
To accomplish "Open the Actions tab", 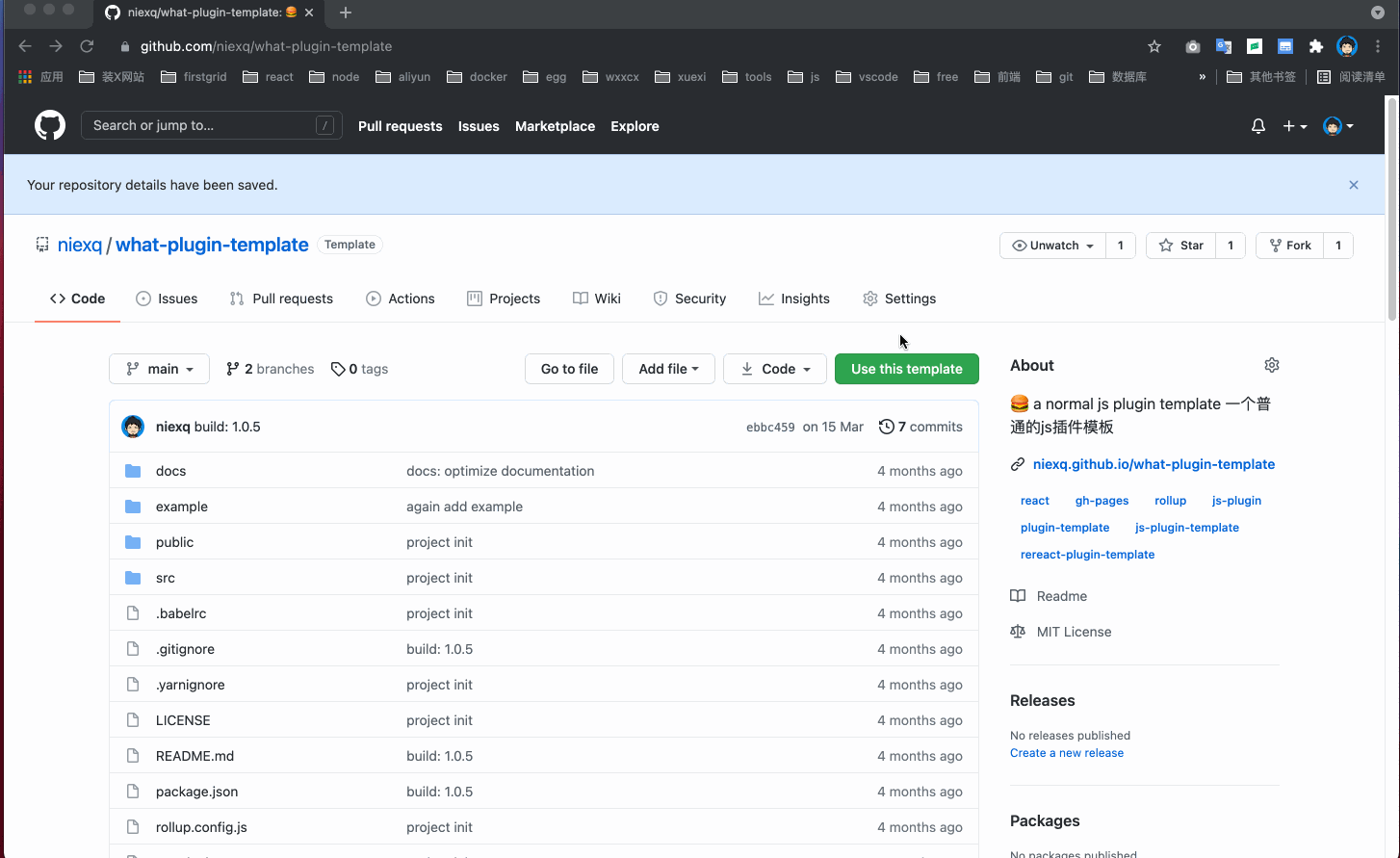I will (x=401, y=299).
